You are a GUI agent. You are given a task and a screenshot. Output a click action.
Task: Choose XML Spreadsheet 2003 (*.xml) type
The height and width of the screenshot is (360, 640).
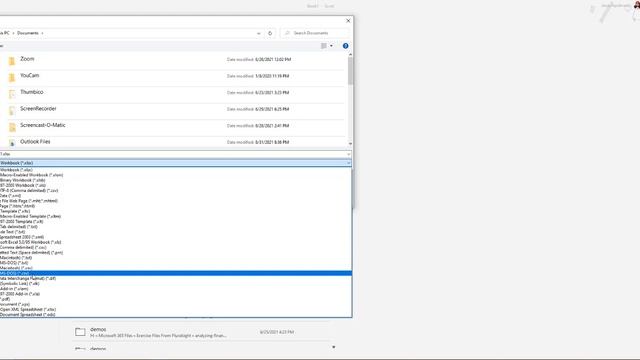pos(176,237)
